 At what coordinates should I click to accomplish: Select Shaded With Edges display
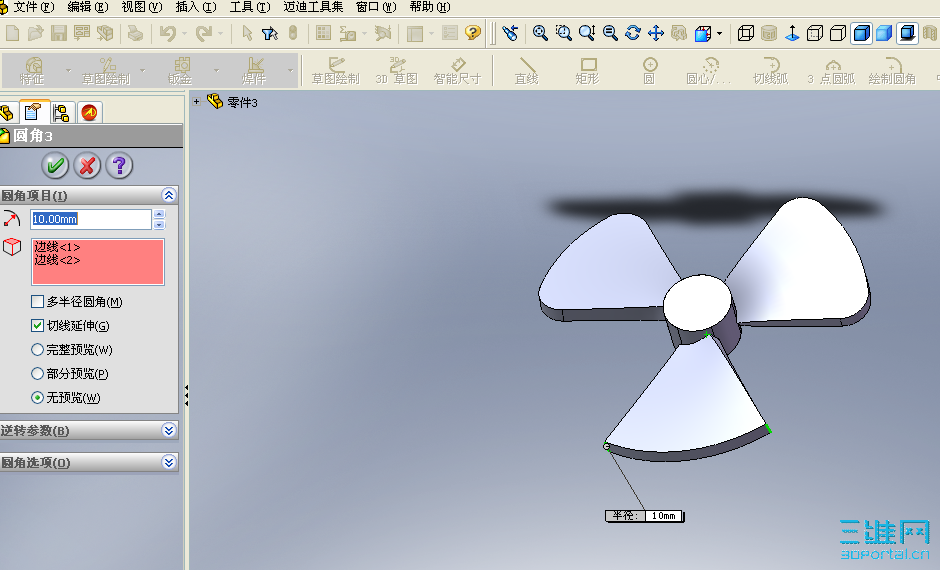click(x=861, y=33)
